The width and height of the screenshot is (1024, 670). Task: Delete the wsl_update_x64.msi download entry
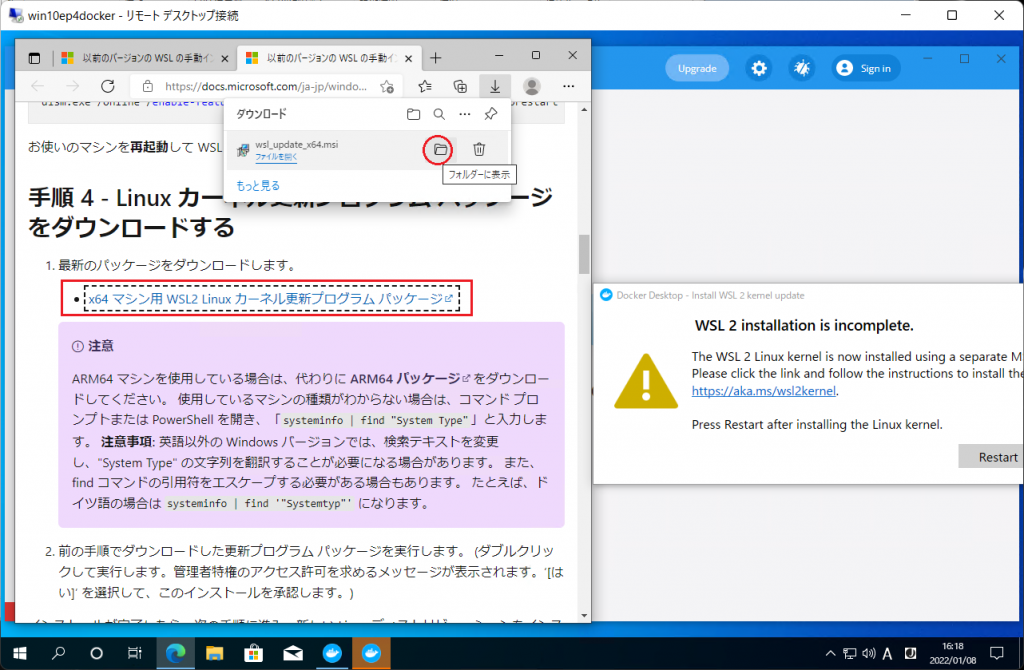click(x=479, y=150)
